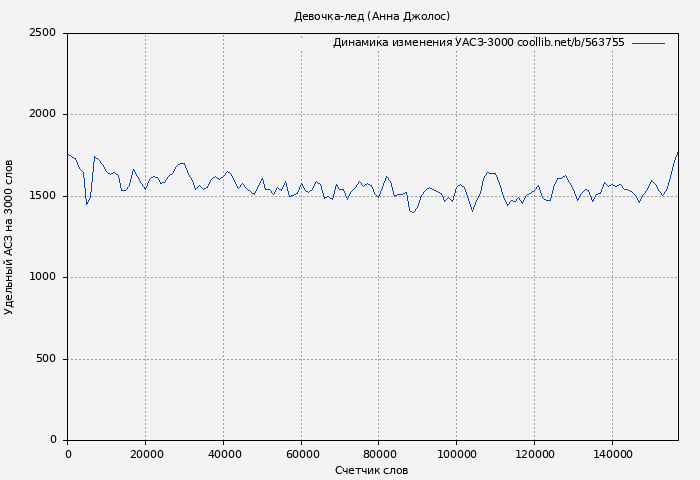Click the data line's final peak at right edge
The width and height of the screenshot is (700, 480).
pyautogui.click(x=677, y=153)
